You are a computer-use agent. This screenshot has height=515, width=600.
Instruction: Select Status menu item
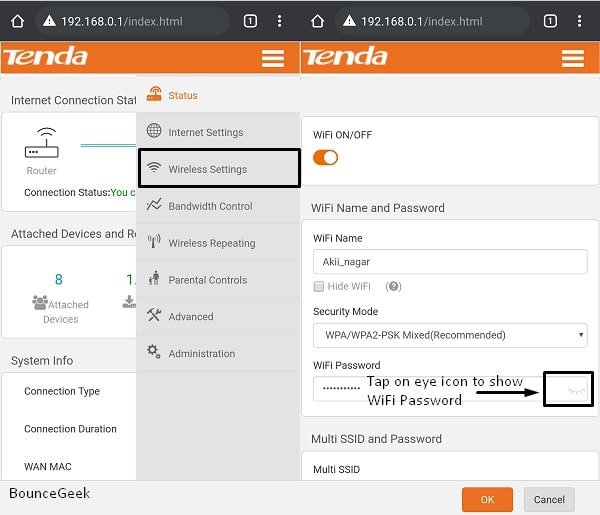pos(218,95)
